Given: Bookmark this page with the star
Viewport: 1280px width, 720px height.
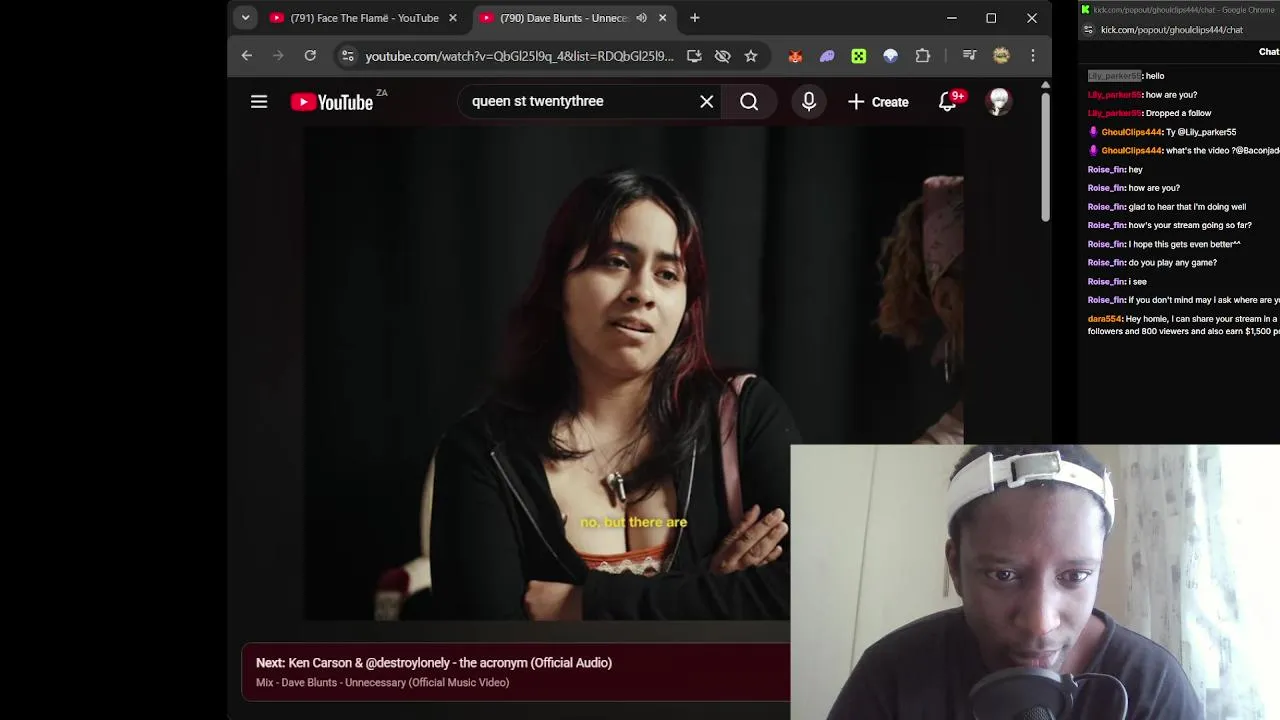Looking at the screenshot, I should coord(751,56).
